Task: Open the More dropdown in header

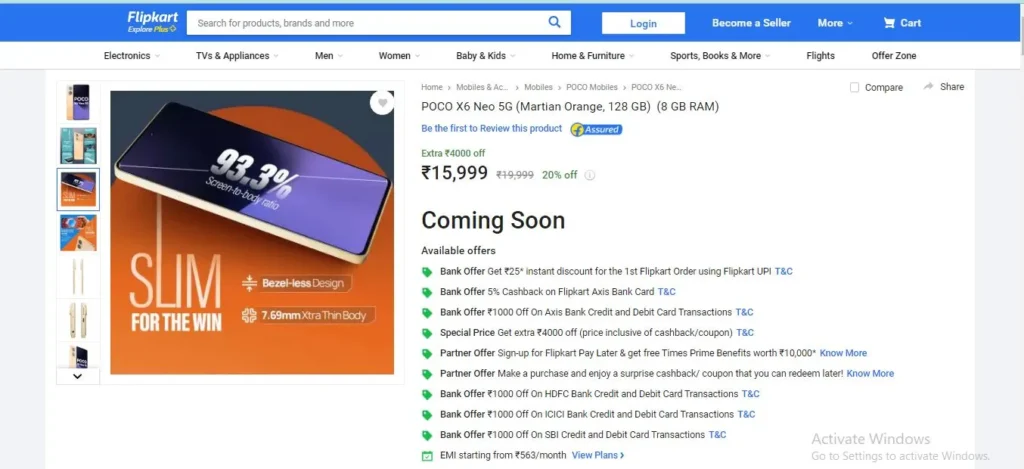Action: coord(835,23)
